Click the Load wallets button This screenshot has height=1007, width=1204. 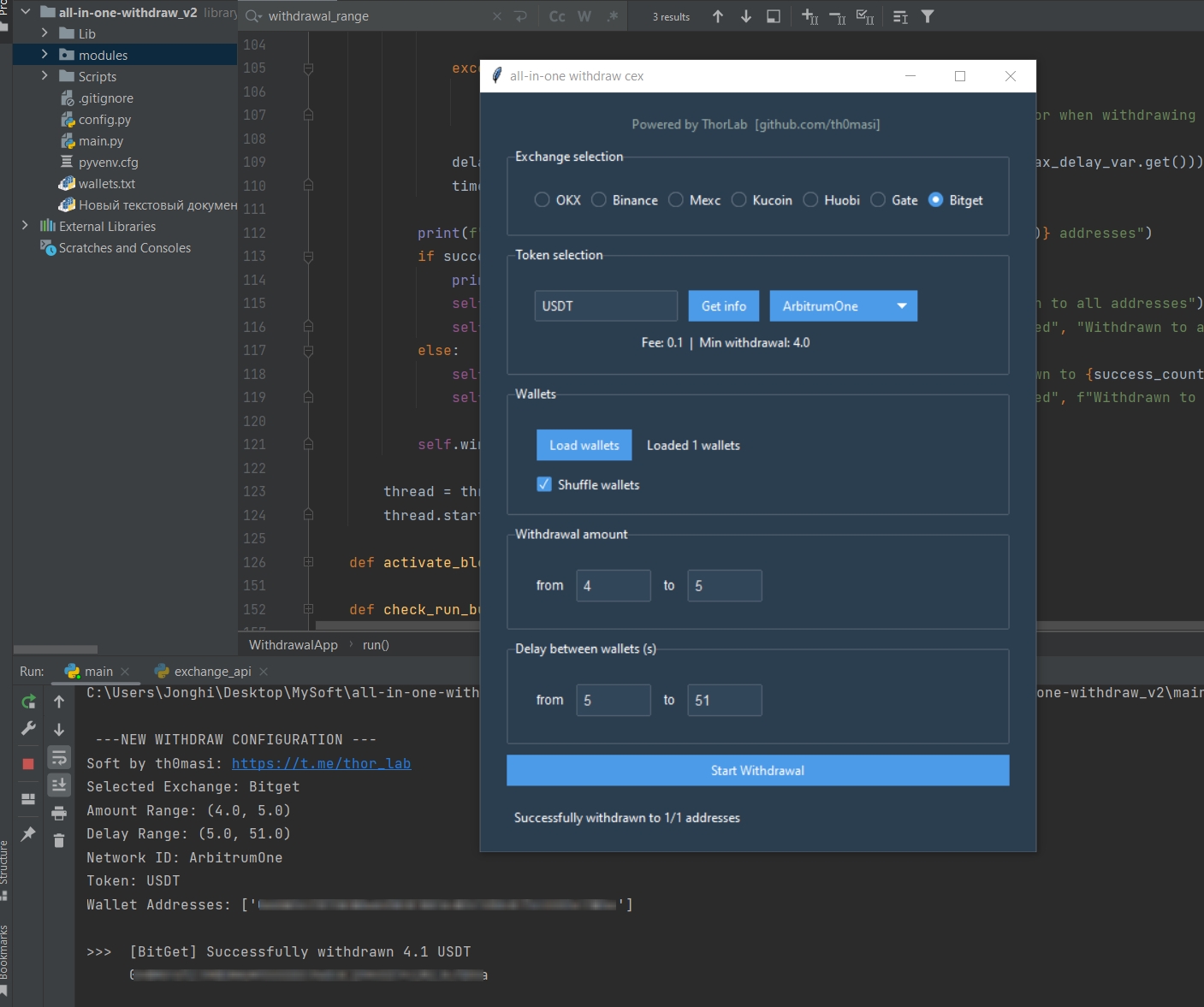pos(584,445)
